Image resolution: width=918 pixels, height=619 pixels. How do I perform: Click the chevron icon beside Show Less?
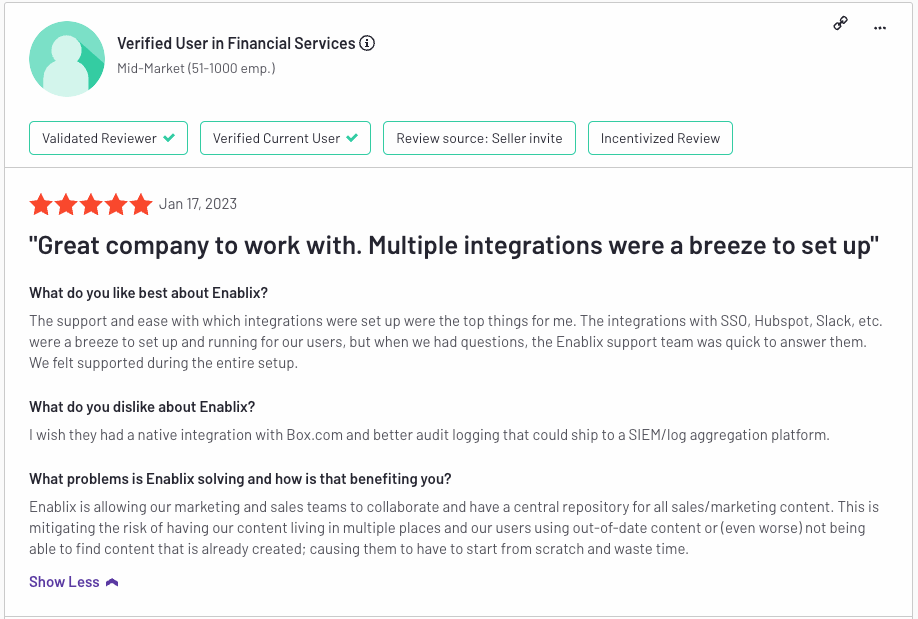click(x=112, y=582)
